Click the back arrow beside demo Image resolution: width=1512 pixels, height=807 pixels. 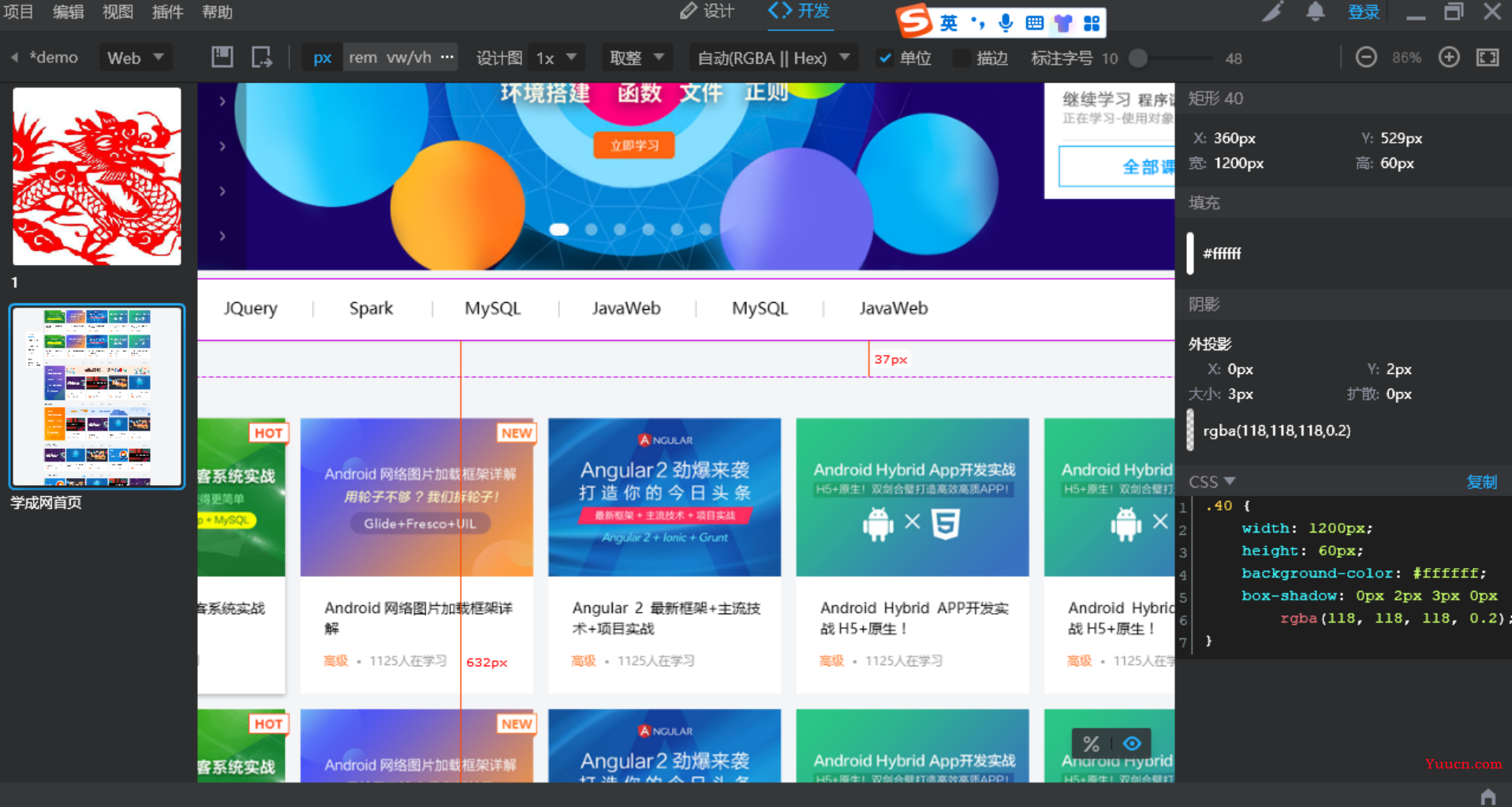point(14,58)
